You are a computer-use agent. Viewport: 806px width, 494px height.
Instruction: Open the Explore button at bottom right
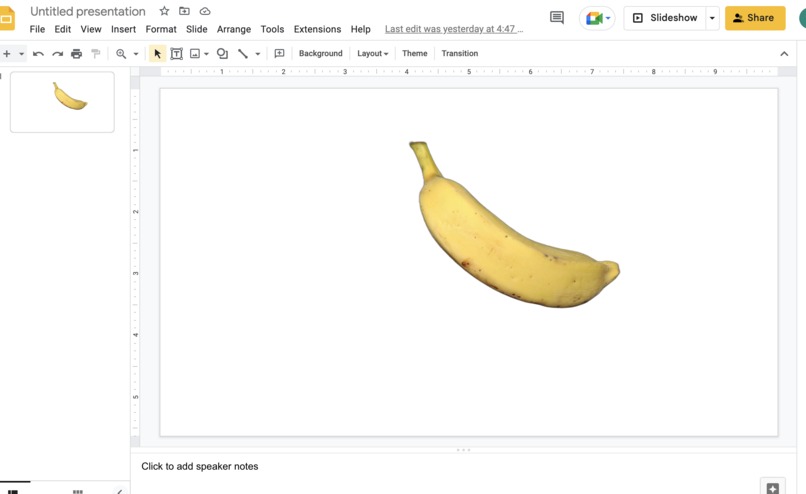click(773, 487)
